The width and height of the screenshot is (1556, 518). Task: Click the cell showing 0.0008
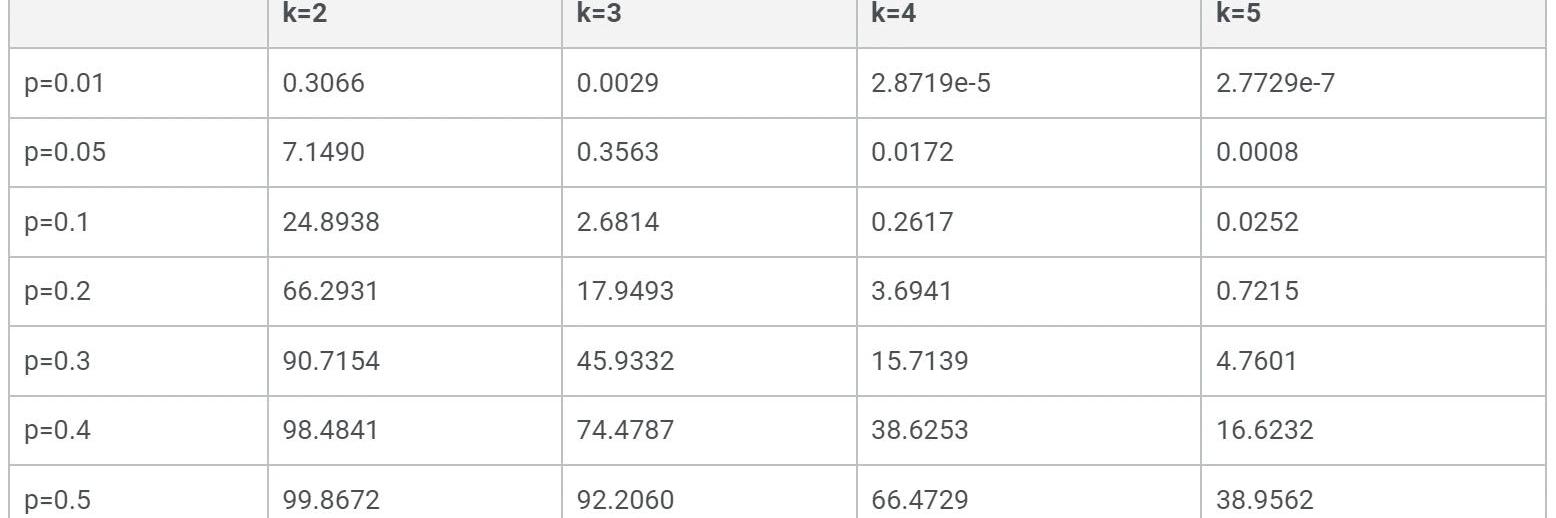1373,151
